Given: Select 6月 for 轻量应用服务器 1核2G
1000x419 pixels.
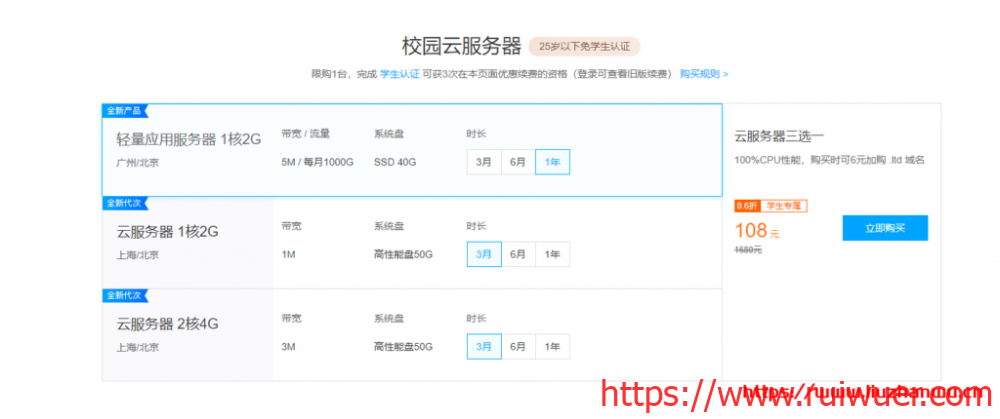Looking at the screenshot, I should (x=518, y=162).
